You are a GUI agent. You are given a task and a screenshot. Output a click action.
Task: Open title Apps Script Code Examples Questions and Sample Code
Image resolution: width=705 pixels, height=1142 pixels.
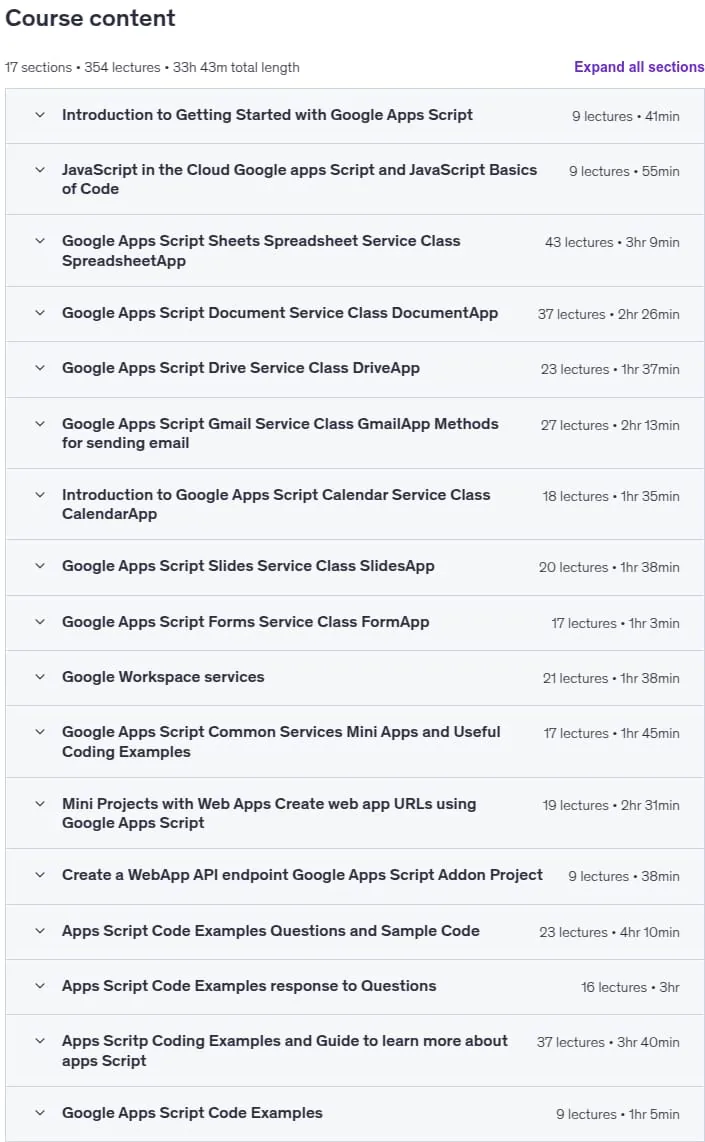click(x=271, y=931)
